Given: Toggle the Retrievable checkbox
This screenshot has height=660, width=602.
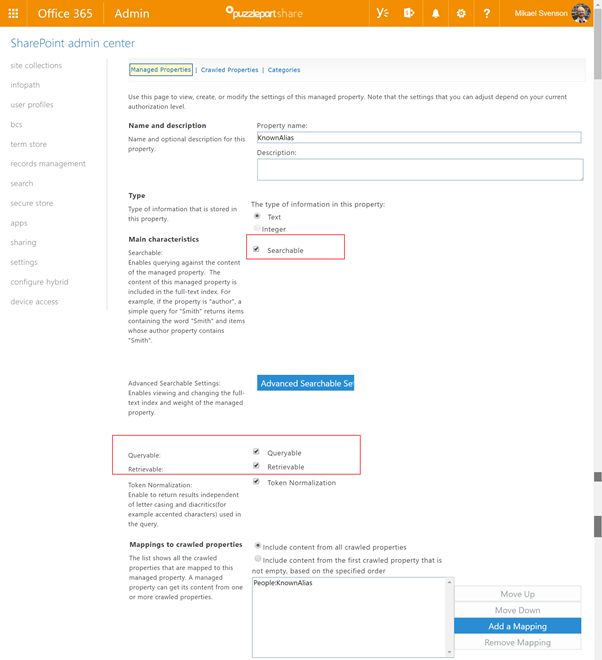Looking at the screenshot, I should 256,466.
